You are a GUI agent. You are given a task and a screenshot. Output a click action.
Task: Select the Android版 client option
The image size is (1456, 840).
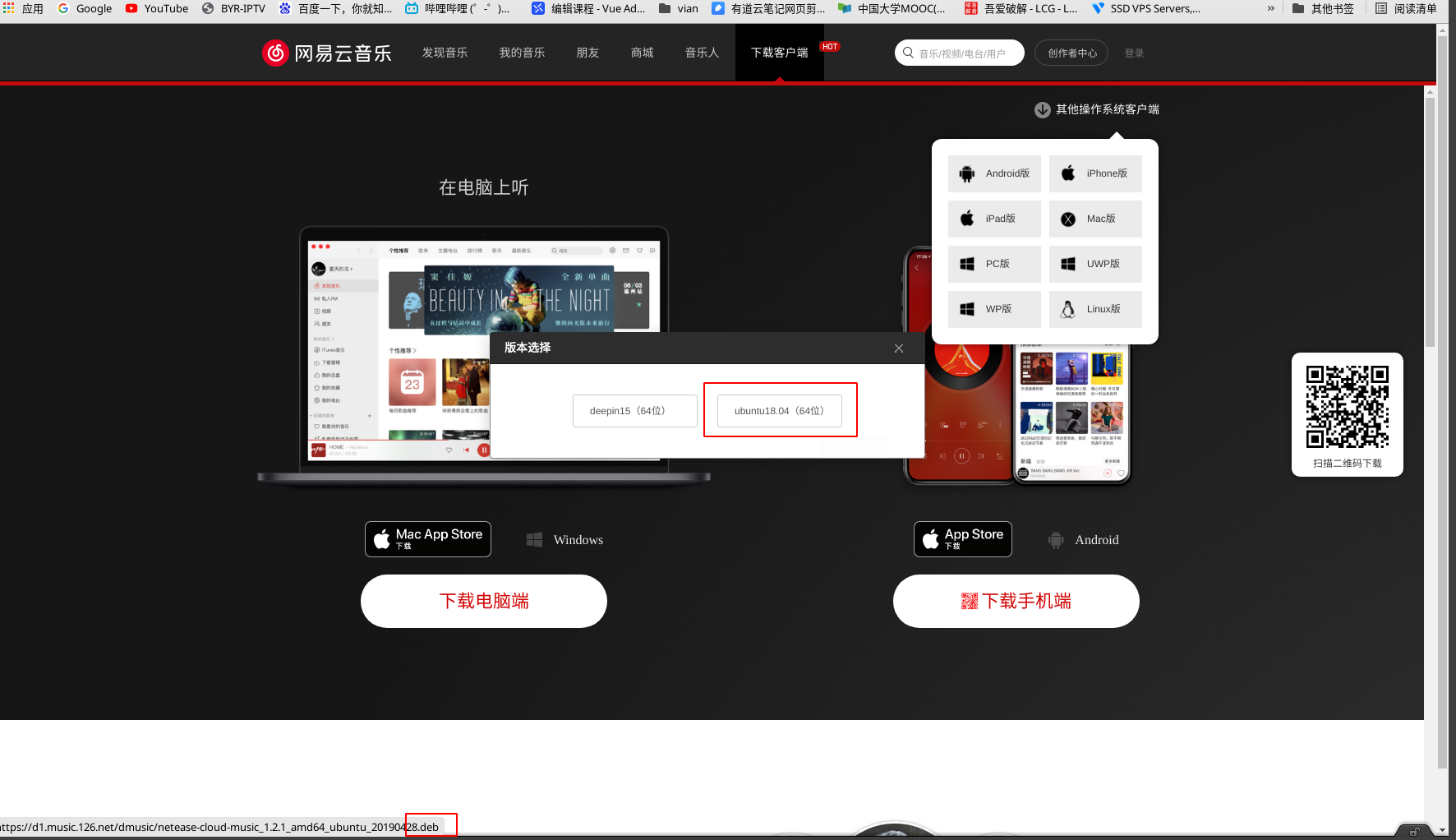[994, 173]
